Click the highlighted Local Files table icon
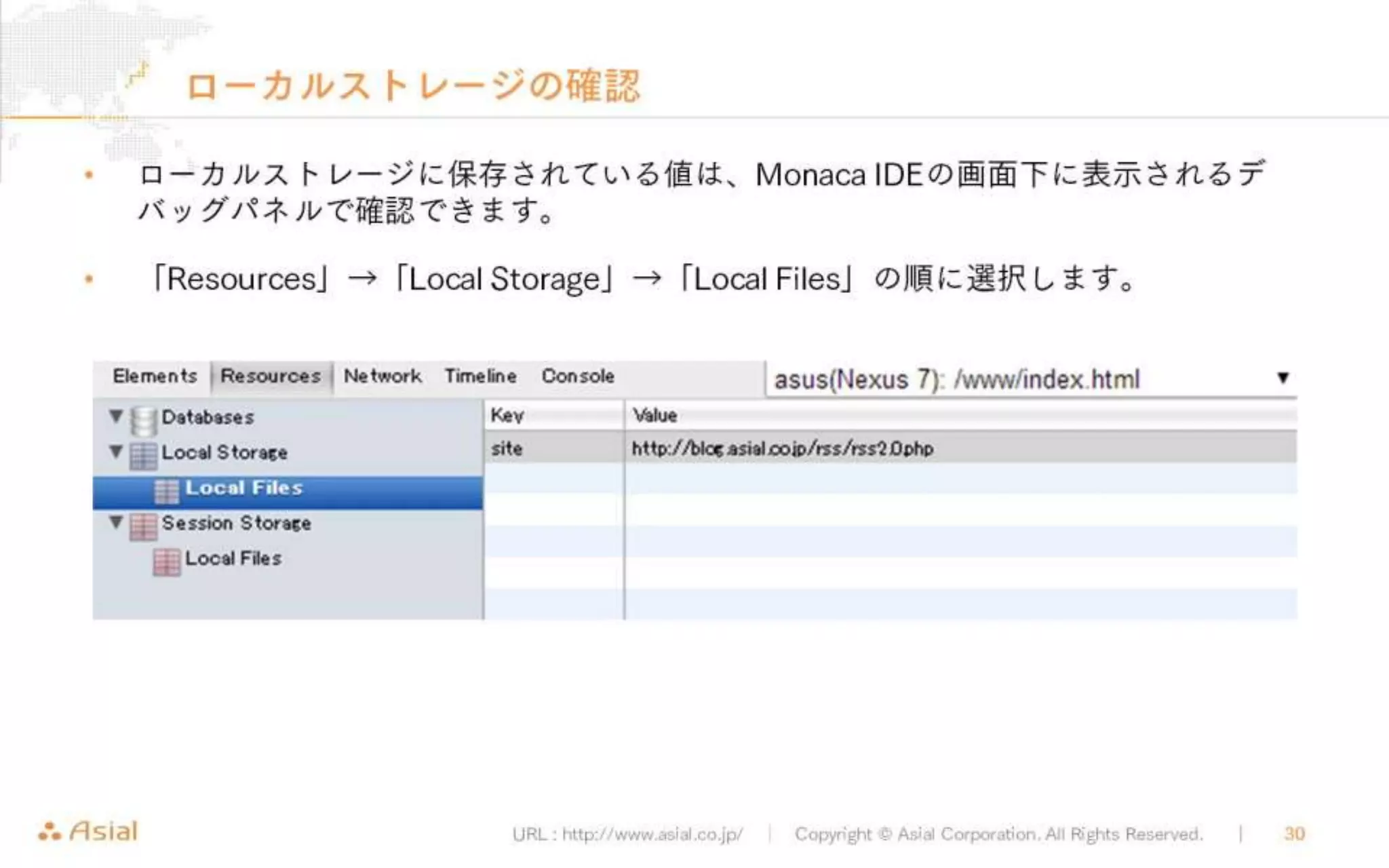The width and height of the screenshot is (1389, 868). pyautogui.click(x=167, y=491)
